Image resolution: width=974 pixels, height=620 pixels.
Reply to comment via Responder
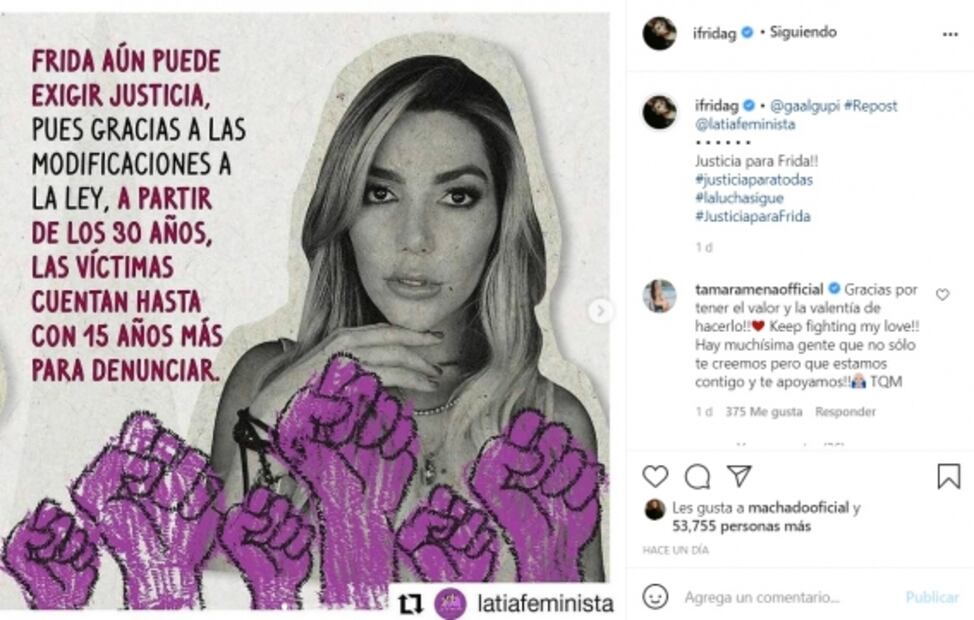coord(845,412)
